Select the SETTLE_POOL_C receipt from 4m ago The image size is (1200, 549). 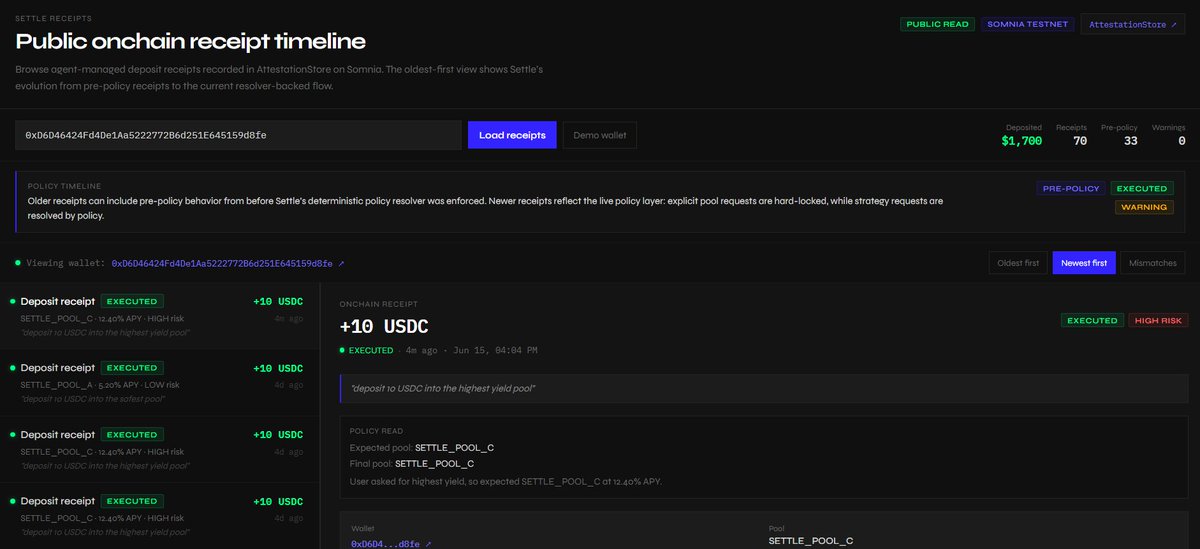(159, 315)
